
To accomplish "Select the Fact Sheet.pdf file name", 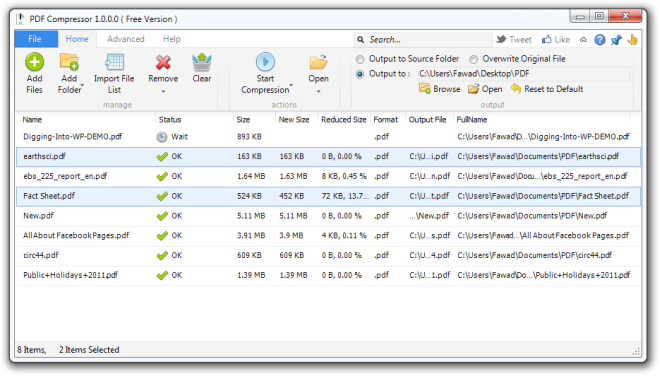I will pyautogui.click(x=49, y=196).
